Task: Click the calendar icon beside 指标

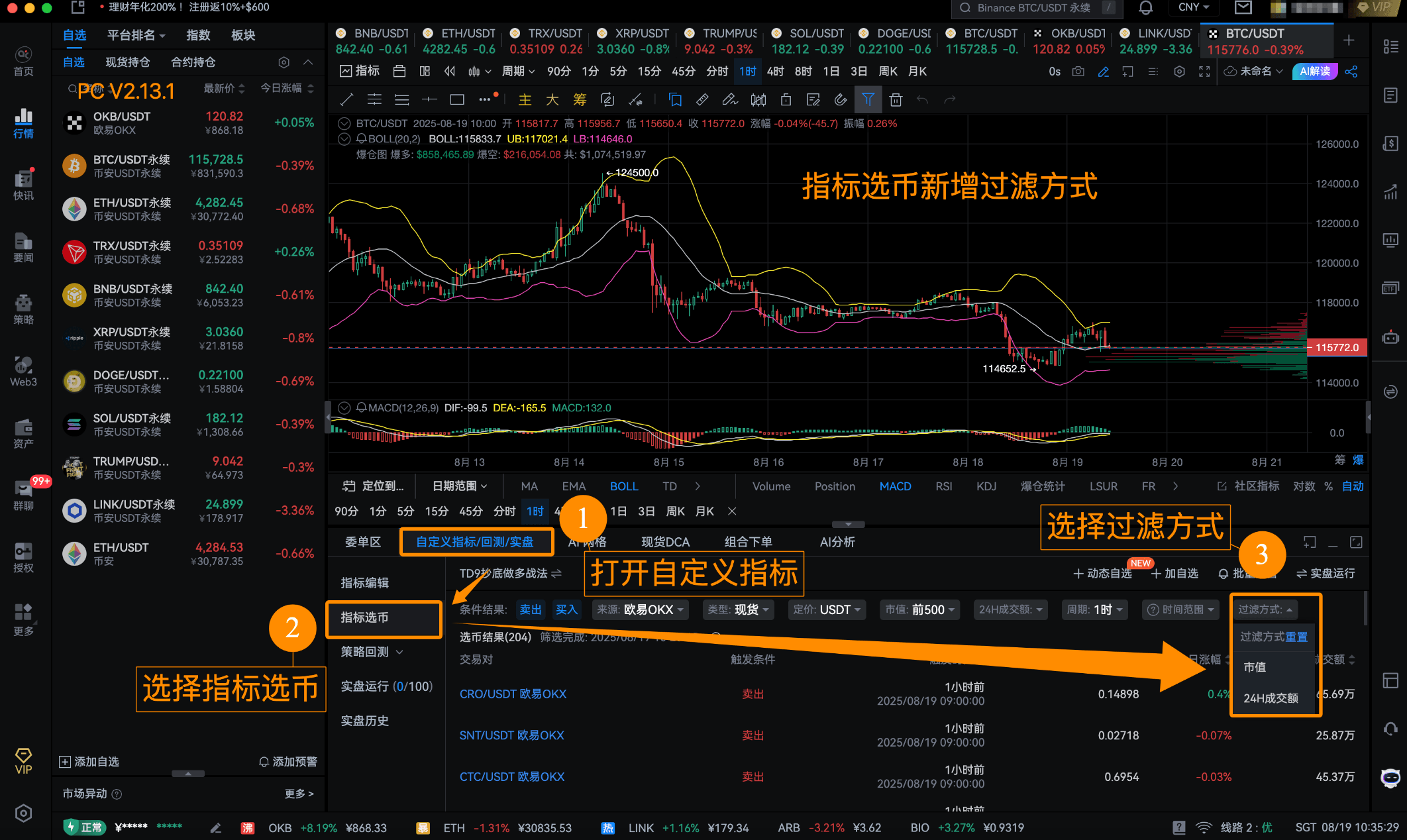Action: pyautogui.click(x=399, y=71)
